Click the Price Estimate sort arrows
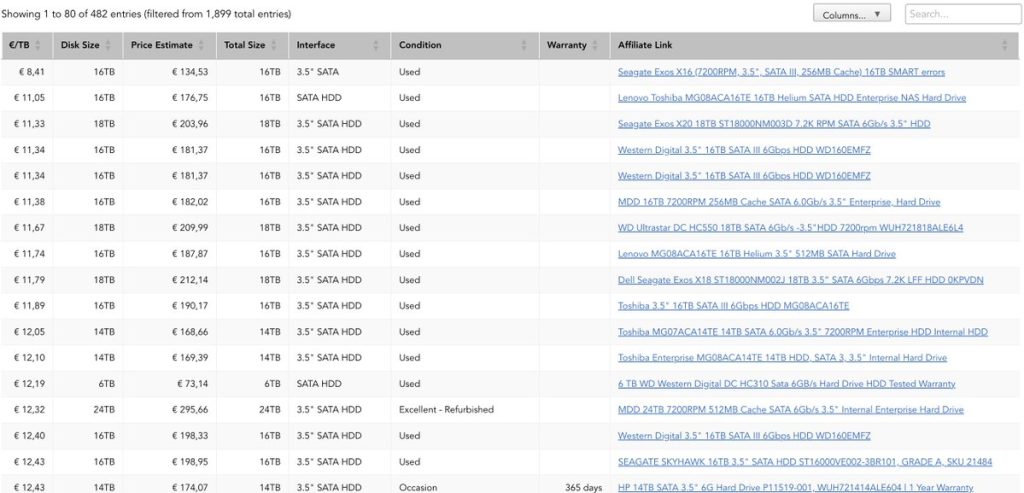The width and height of the screenshot is (1024, 493). click(201, 46)
